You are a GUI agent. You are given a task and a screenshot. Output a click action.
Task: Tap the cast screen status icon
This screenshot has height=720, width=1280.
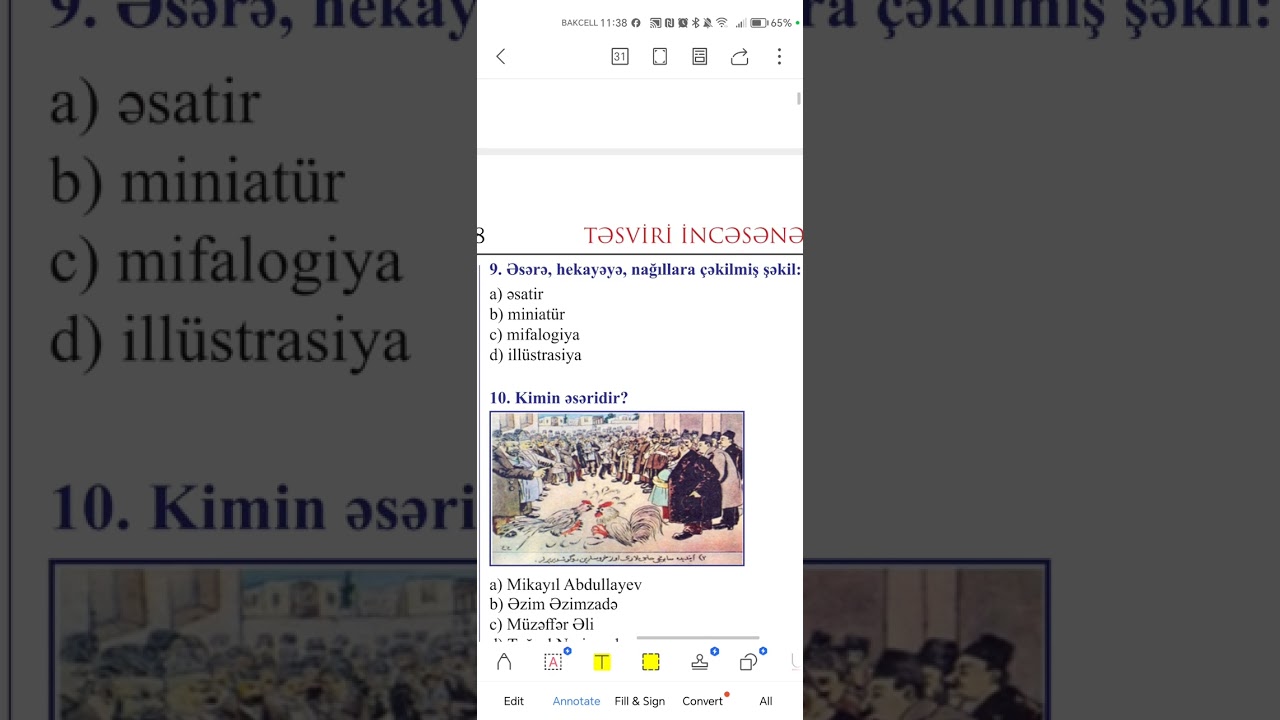click(x=656, y=23)
